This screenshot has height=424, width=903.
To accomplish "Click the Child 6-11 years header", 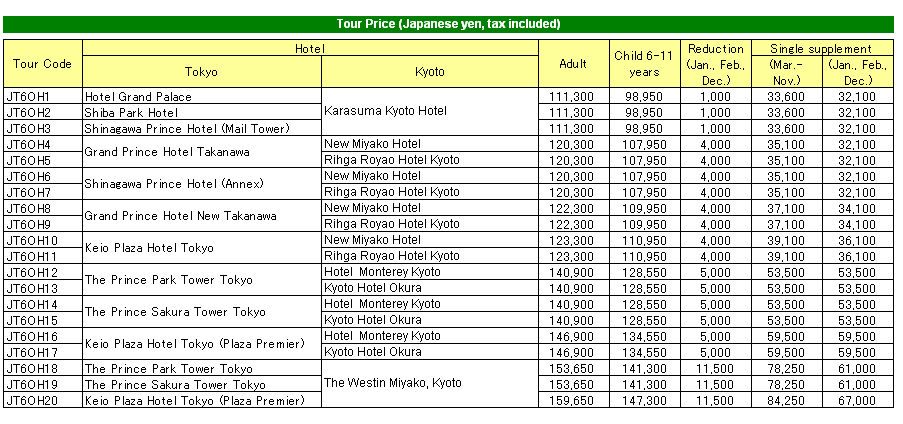I will [644, 64].
